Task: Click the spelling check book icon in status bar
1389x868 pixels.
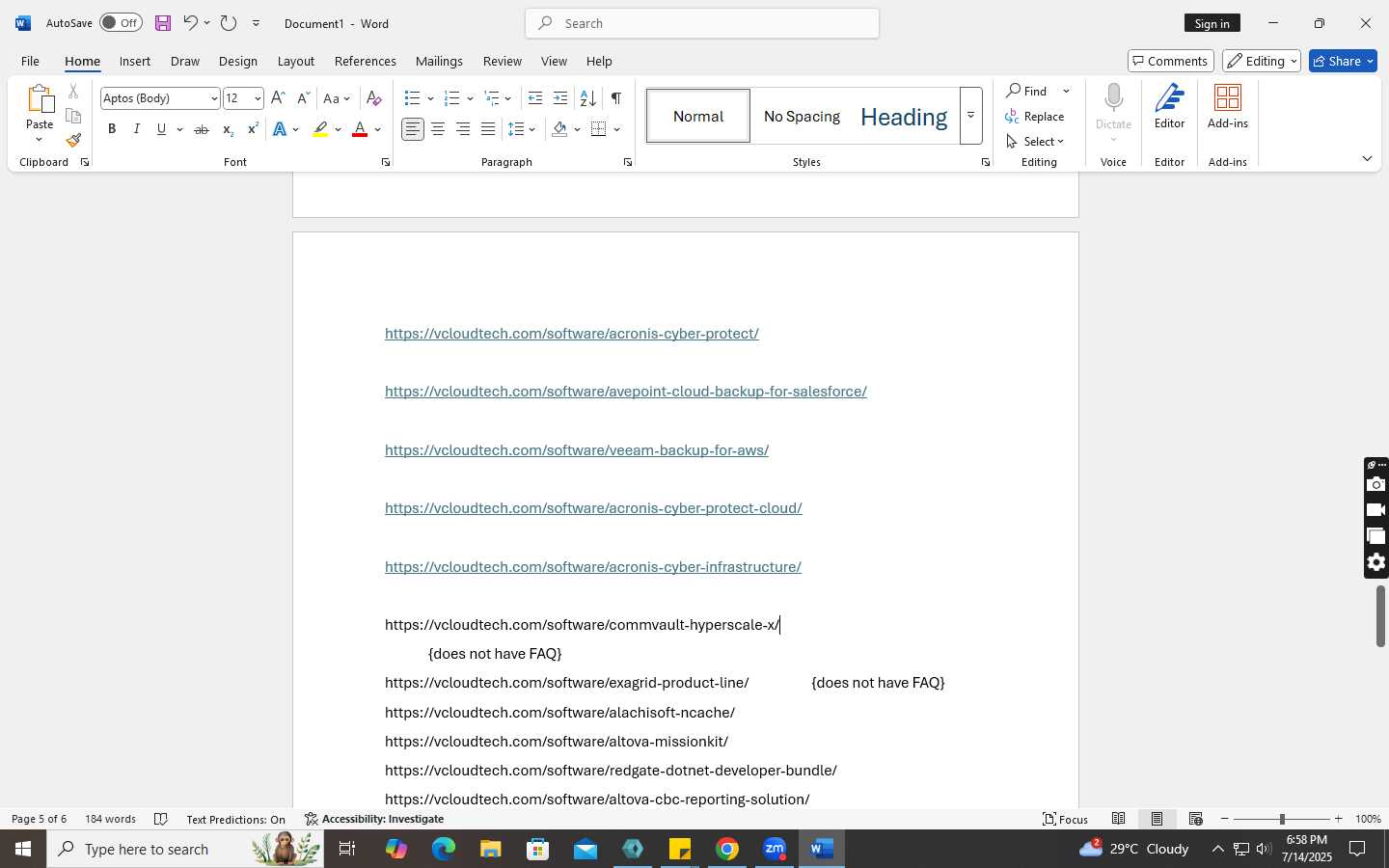Action: pyautogui.click(x=161, y=819)
